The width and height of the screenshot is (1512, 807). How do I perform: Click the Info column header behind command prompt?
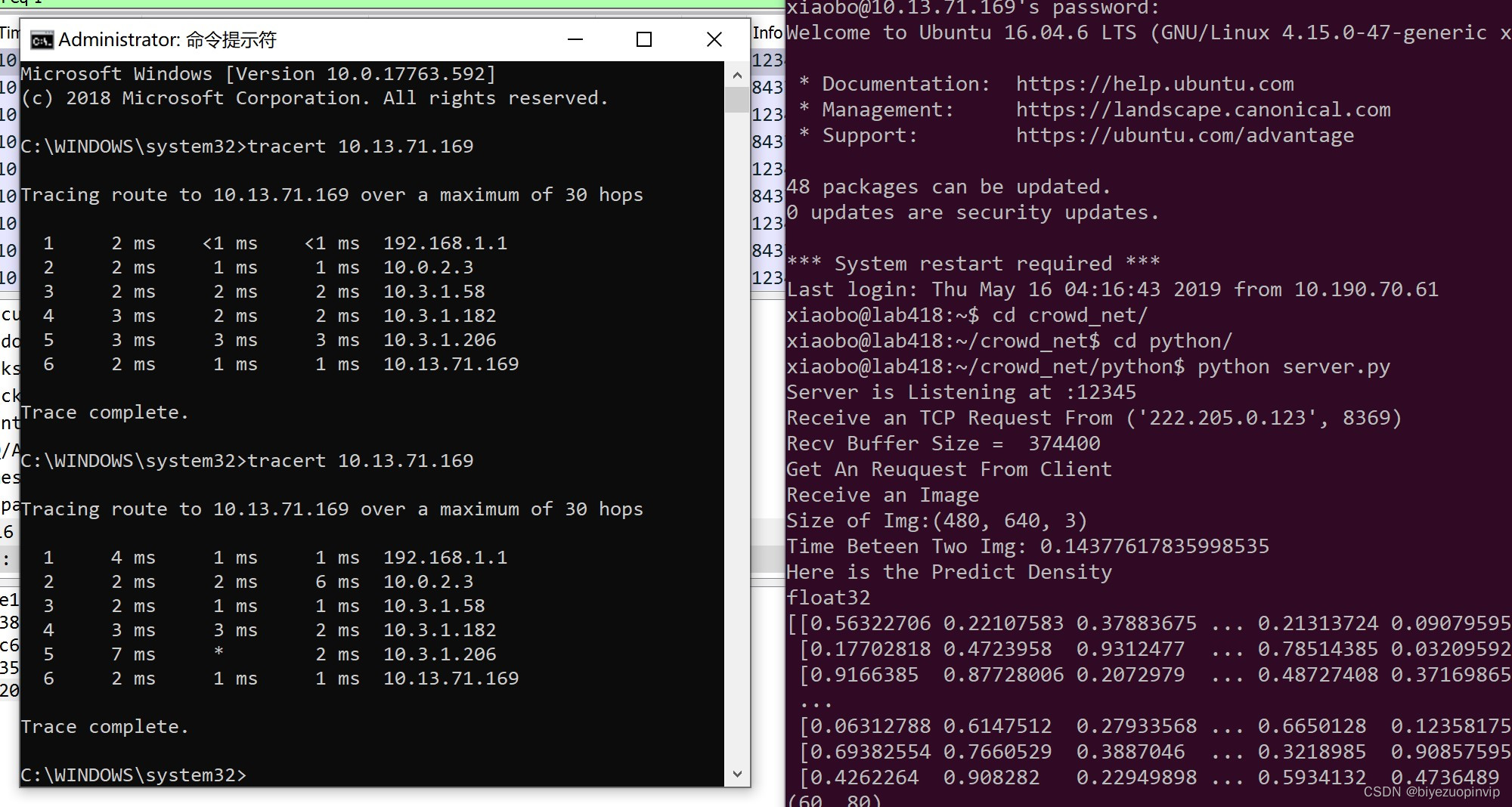tap(767, 32)
